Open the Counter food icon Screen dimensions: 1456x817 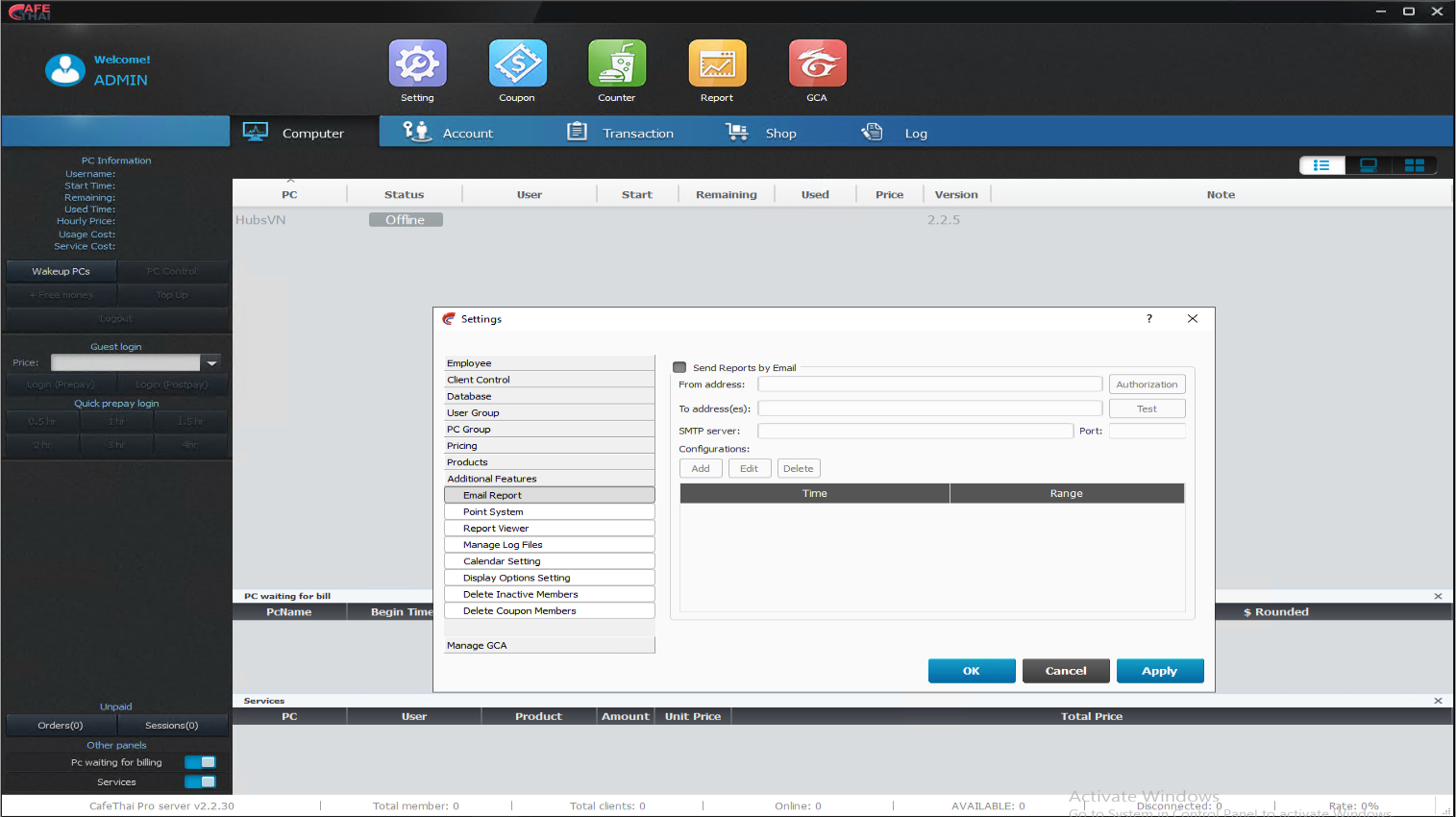(617, 64)
